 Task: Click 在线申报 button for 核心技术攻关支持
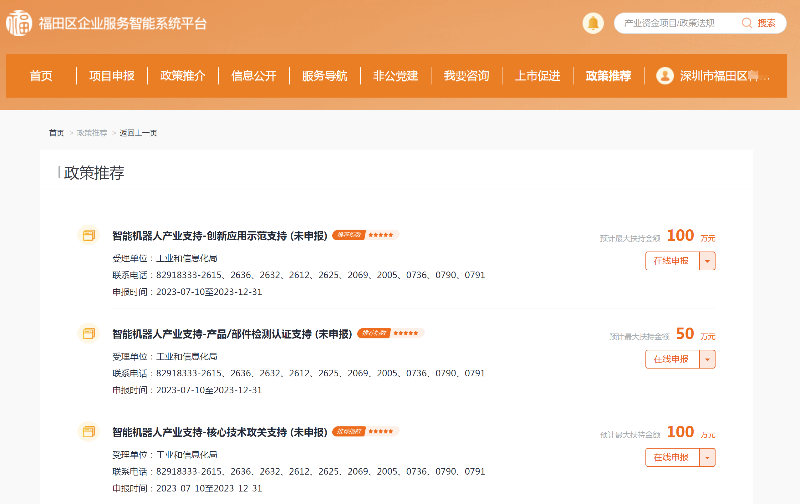click(671, 457)
